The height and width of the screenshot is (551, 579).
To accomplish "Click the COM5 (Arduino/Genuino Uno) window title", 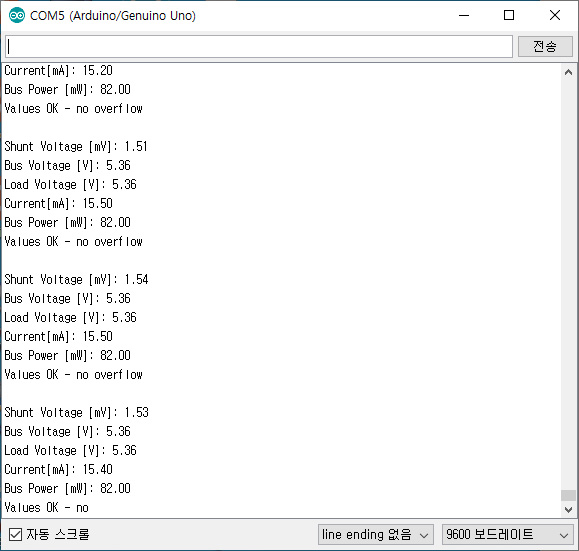I will pos(113,16).
